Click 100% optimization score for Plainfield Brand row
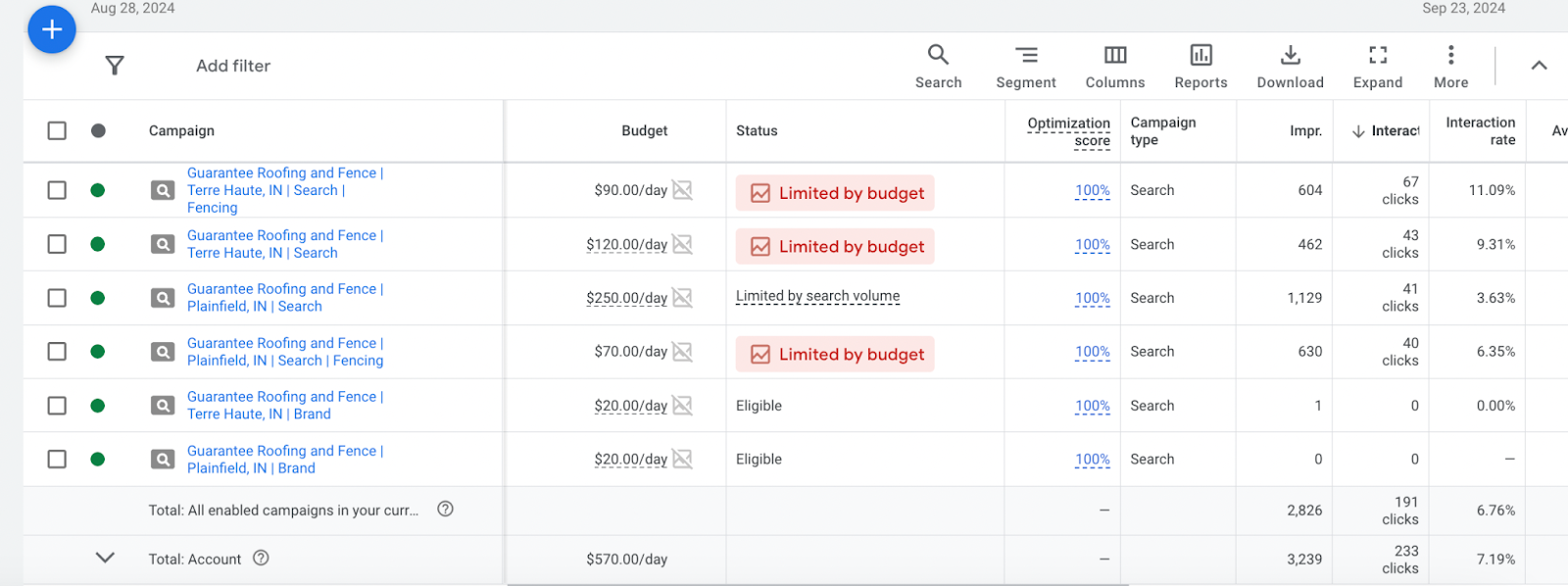This screenshot has width=1568, height=586. tap(1093, 459)
